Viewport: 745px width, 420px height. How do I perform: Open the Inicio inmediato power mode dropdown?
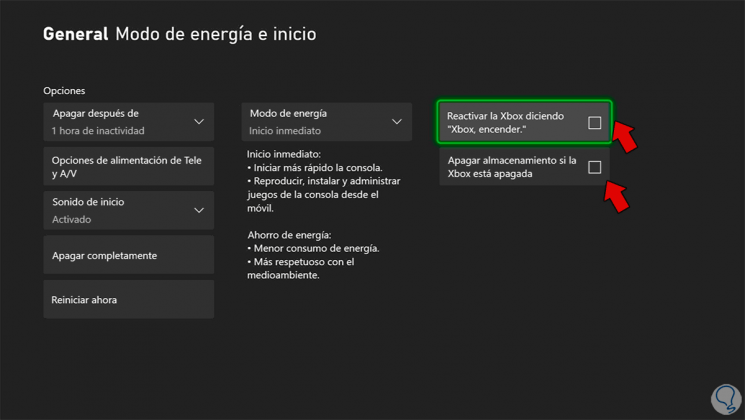click(x=326, y=122)
